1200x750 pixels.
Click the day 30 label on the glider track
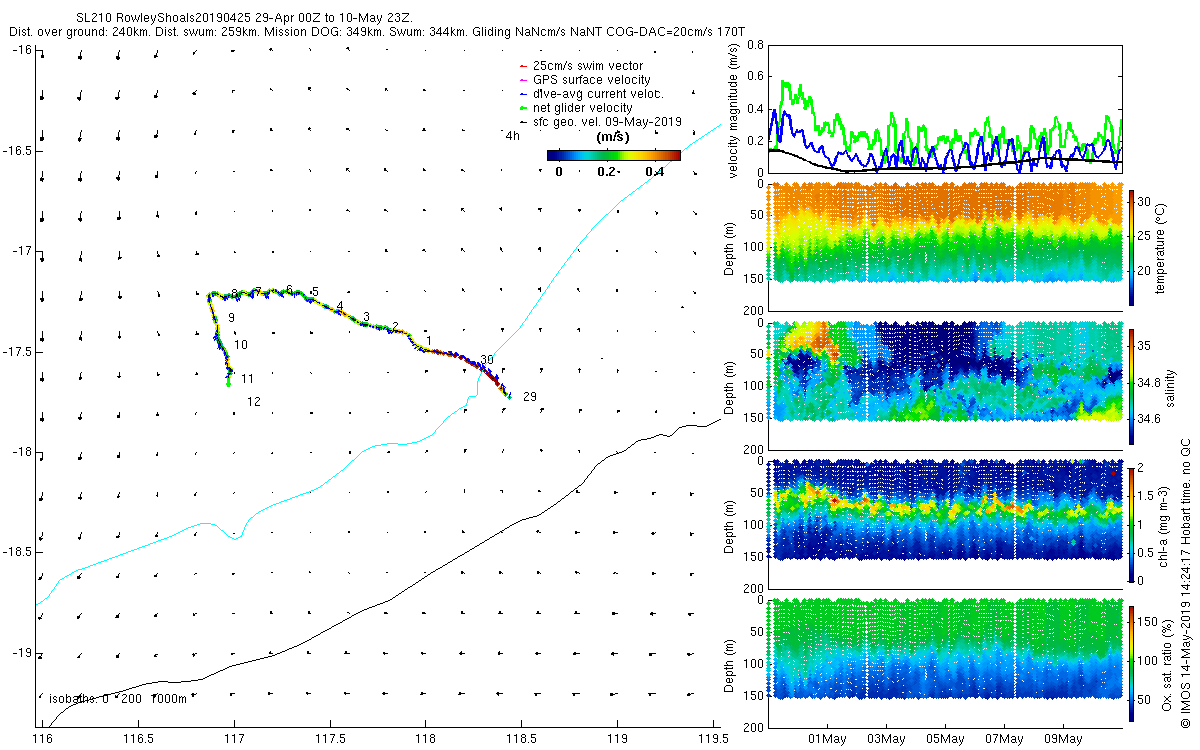[x=487, y=360]
